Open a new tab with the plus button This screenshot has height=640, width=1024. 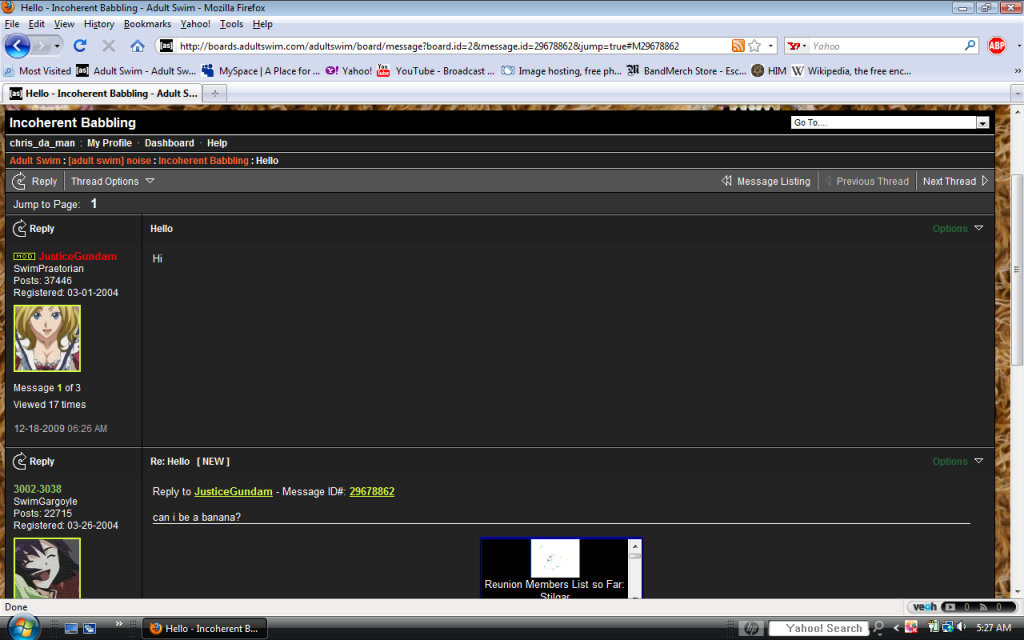coord(215,93)
